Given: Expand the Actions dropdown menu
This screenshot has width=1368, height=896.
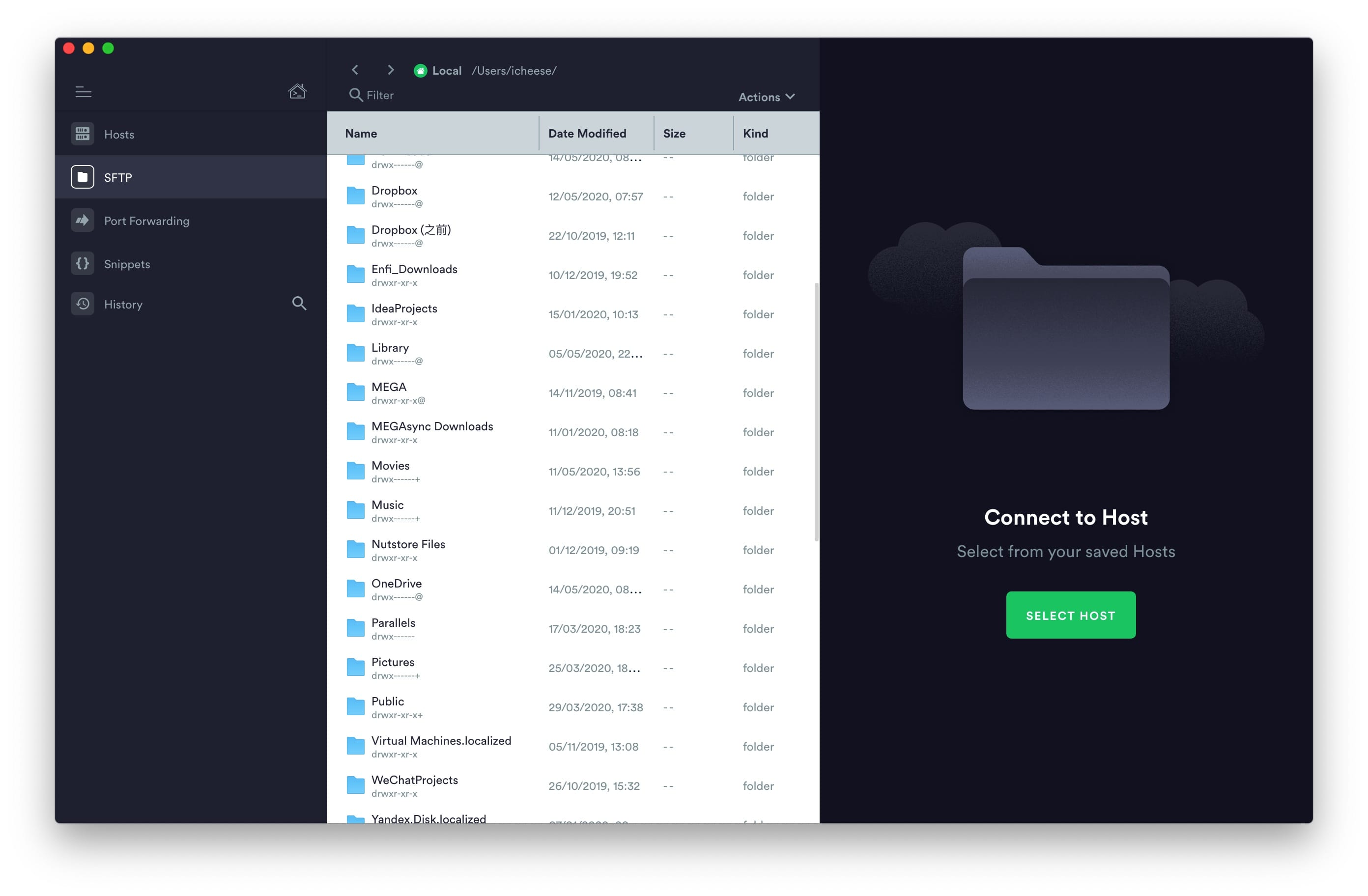Looking at the screenshot, I should coord(766,97).
